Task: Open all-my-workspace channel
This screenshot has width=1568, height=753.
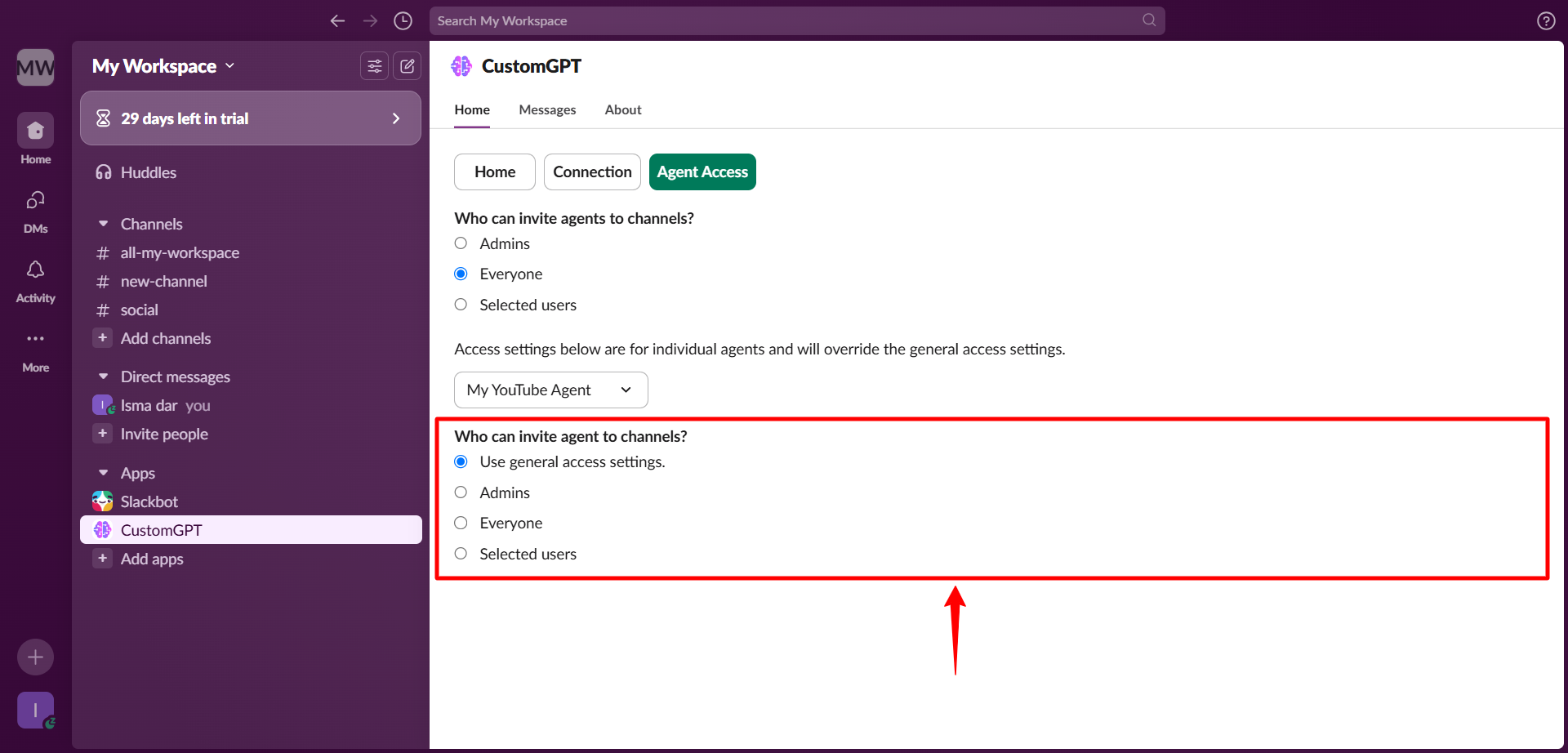Action: [250, 252]
